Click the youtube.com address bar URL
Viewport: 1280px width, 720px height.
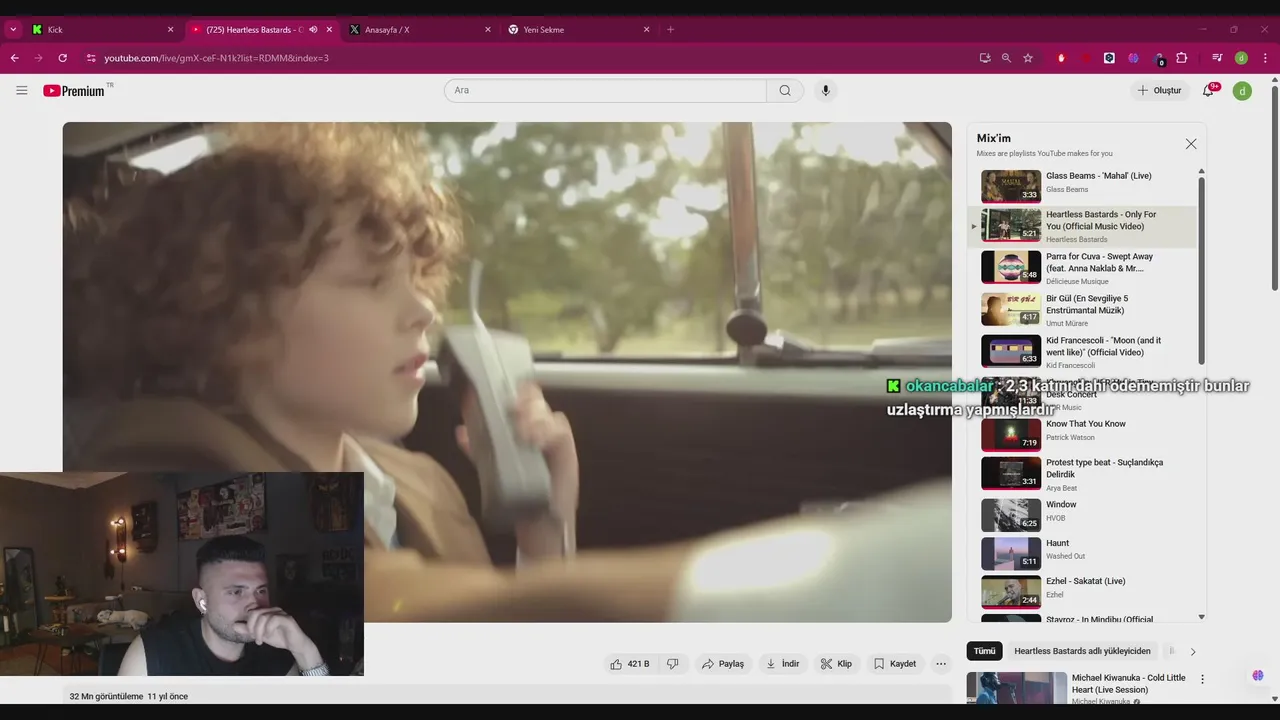coord(217,58)
